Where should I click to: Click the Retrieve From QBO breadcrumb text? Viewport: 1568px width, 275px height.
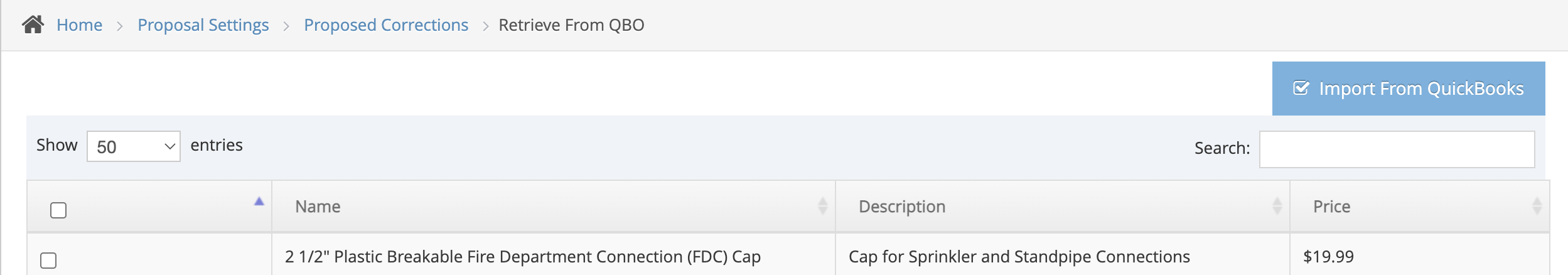click(x=571, y=25)
